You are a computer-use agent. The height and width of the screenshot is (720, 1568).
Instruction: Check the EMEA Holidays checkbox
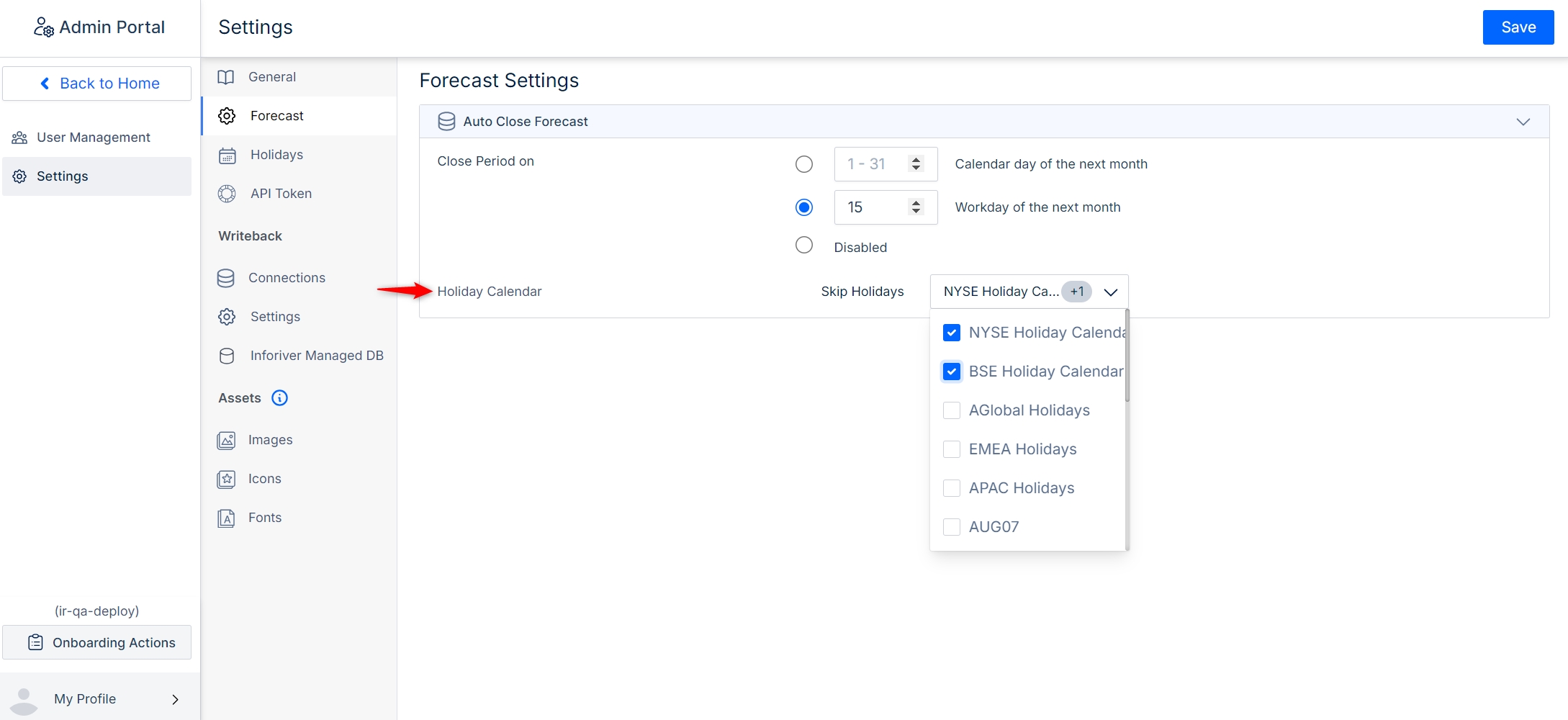click(951, 449)
